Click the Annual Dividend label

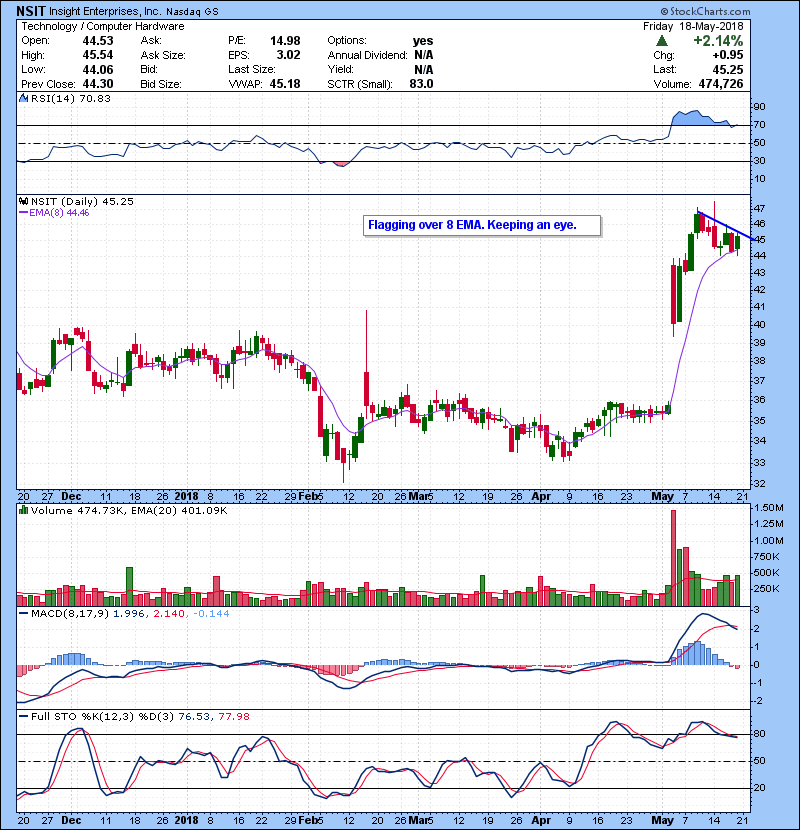tap(367, 55)
